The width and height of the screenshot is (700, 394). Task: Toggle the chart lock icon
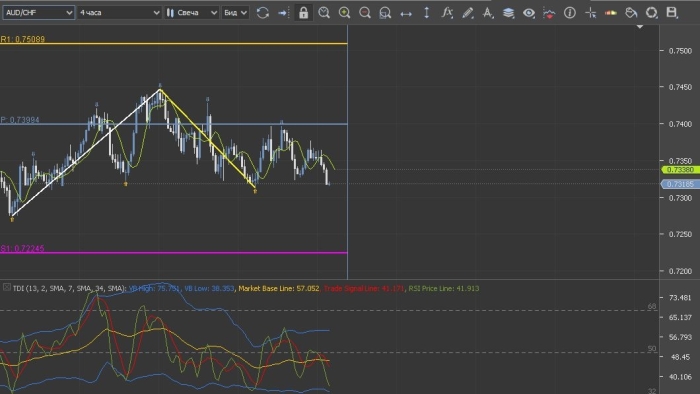[303, 12]
